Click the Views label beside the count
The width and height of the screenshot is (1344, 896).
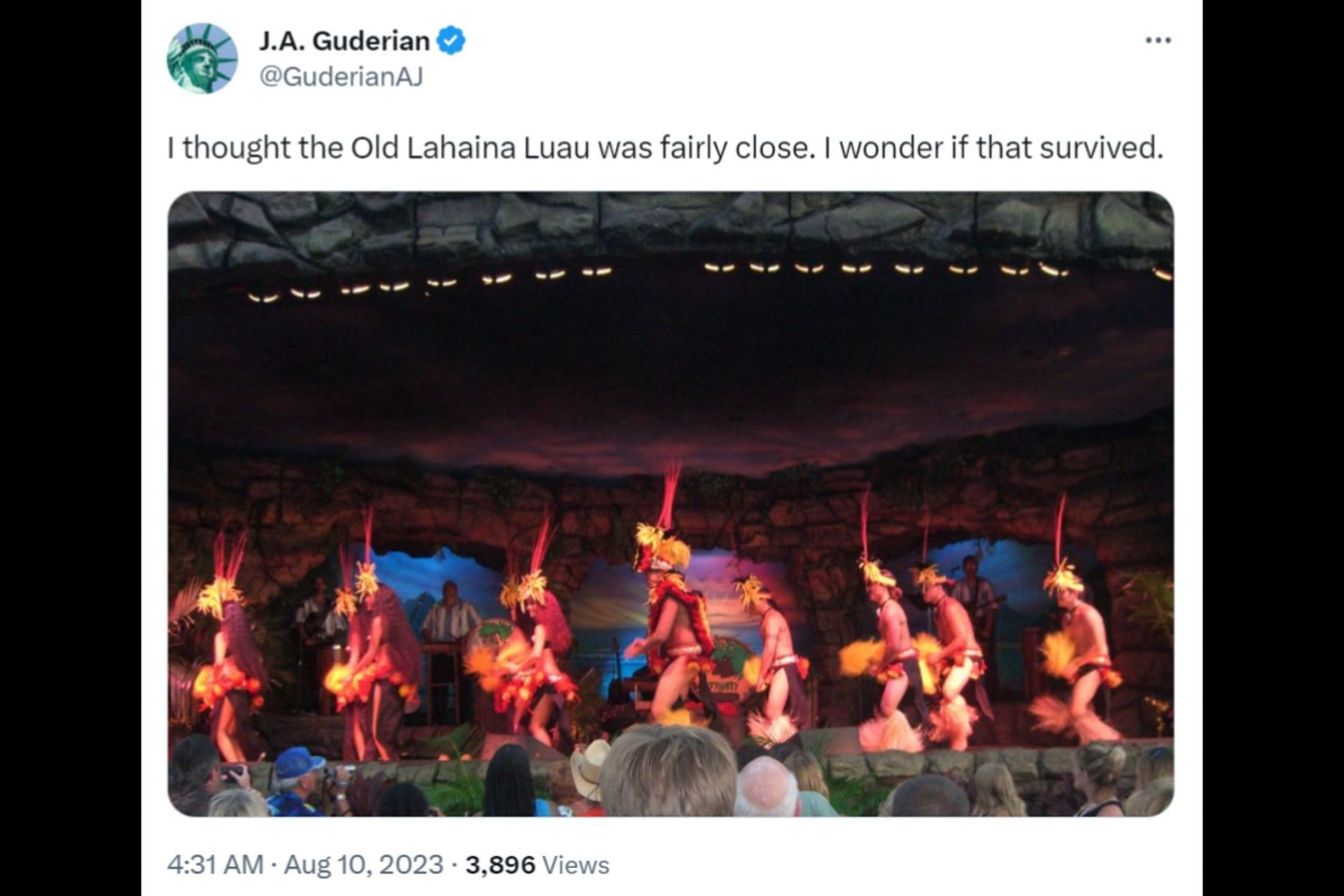(576, 864)
